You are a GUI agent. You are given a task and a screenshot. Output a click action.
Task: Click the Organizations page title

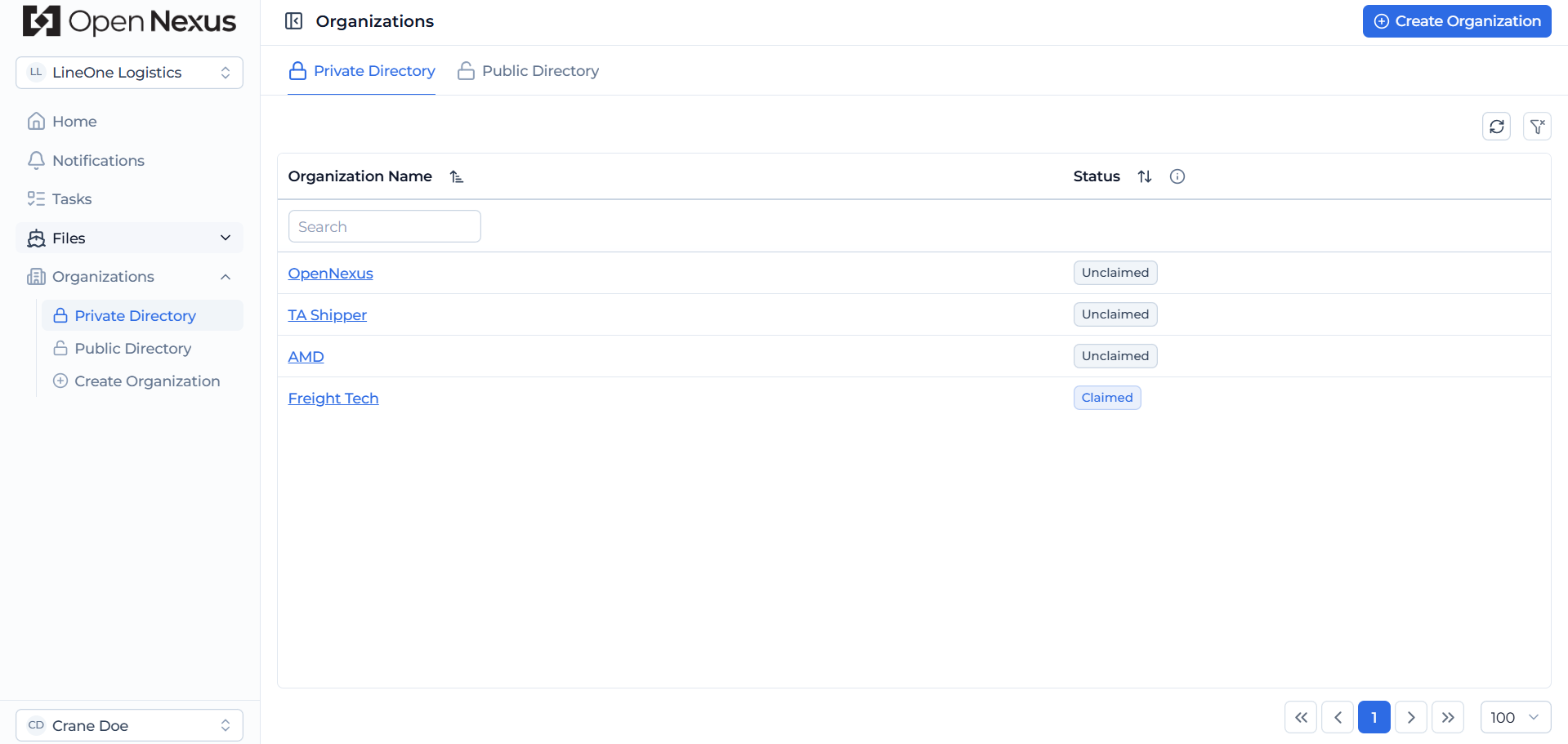(375, 21)
